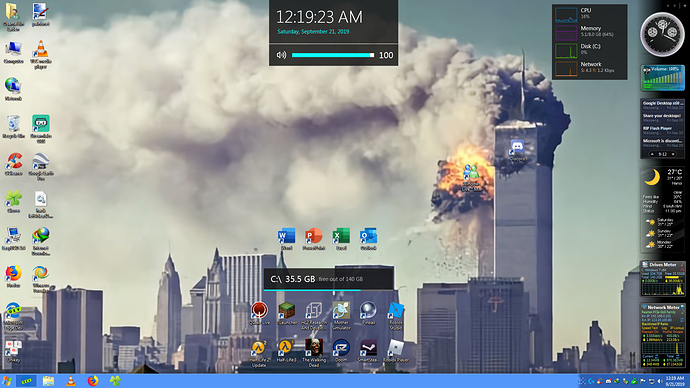Viewport: 690px width, 388px height.
Task: Go to previous feed headlines page
Action: (x=652, y=154)
